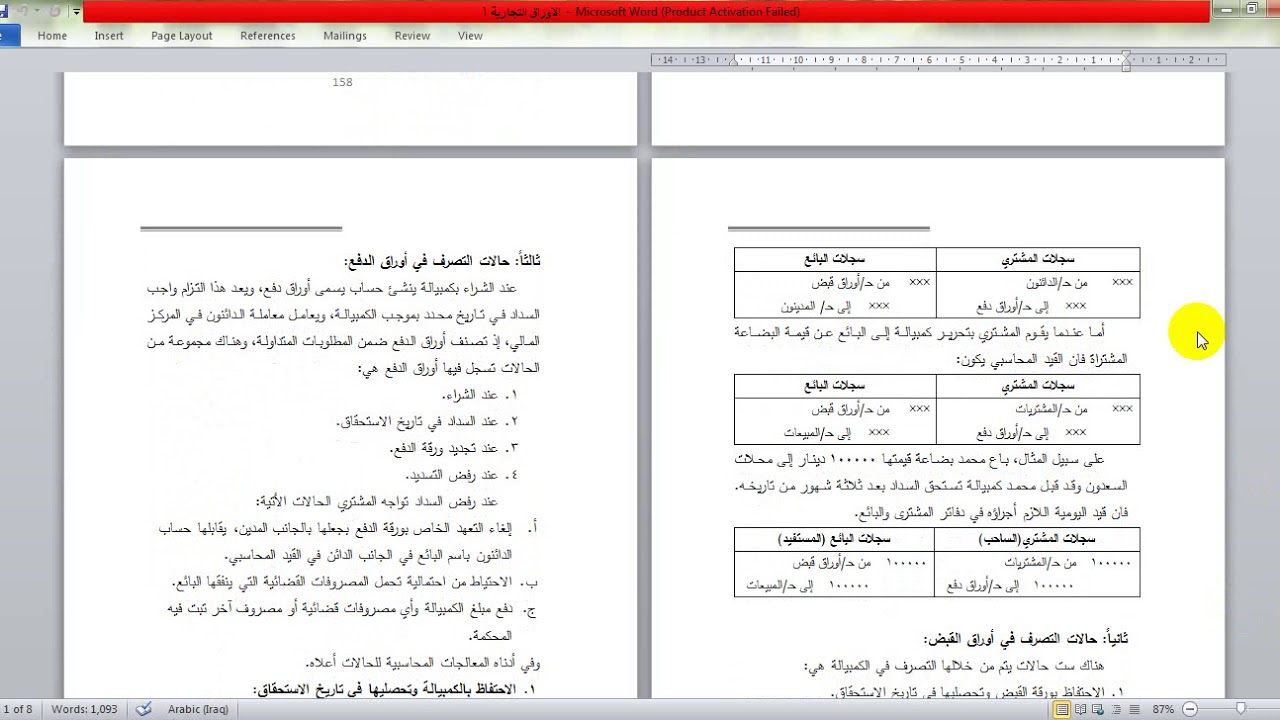This screenshot has width=1280, height=720.
Task: Click heading 'ثالثاً: حالات التصرف في أوراق الدفع'
Action: click(x=441, y=261)
